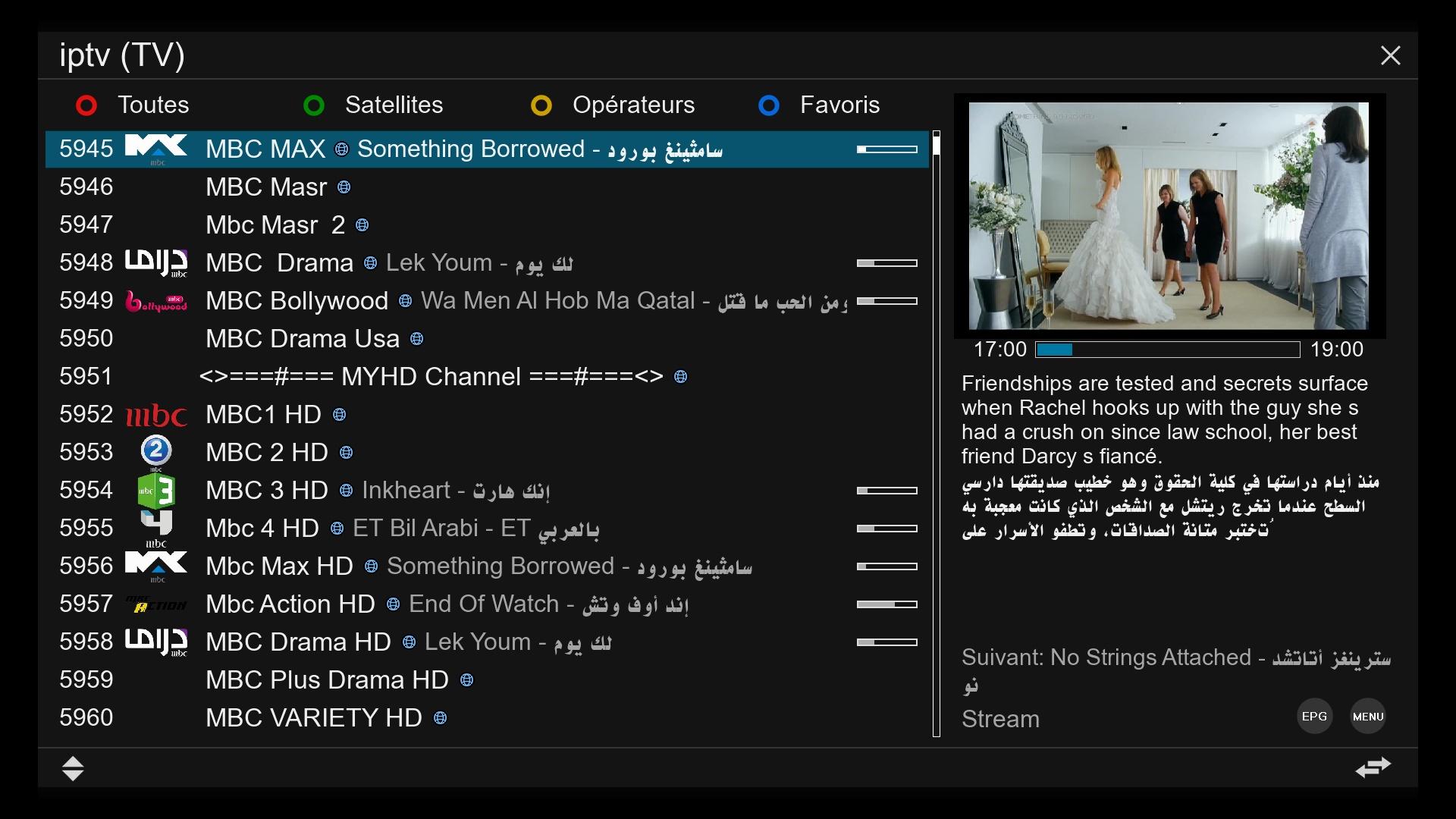Click the Drama logo on channel 5958
Screen dimensions: 1456x819
pyautogui.click(x=156, y=642)
